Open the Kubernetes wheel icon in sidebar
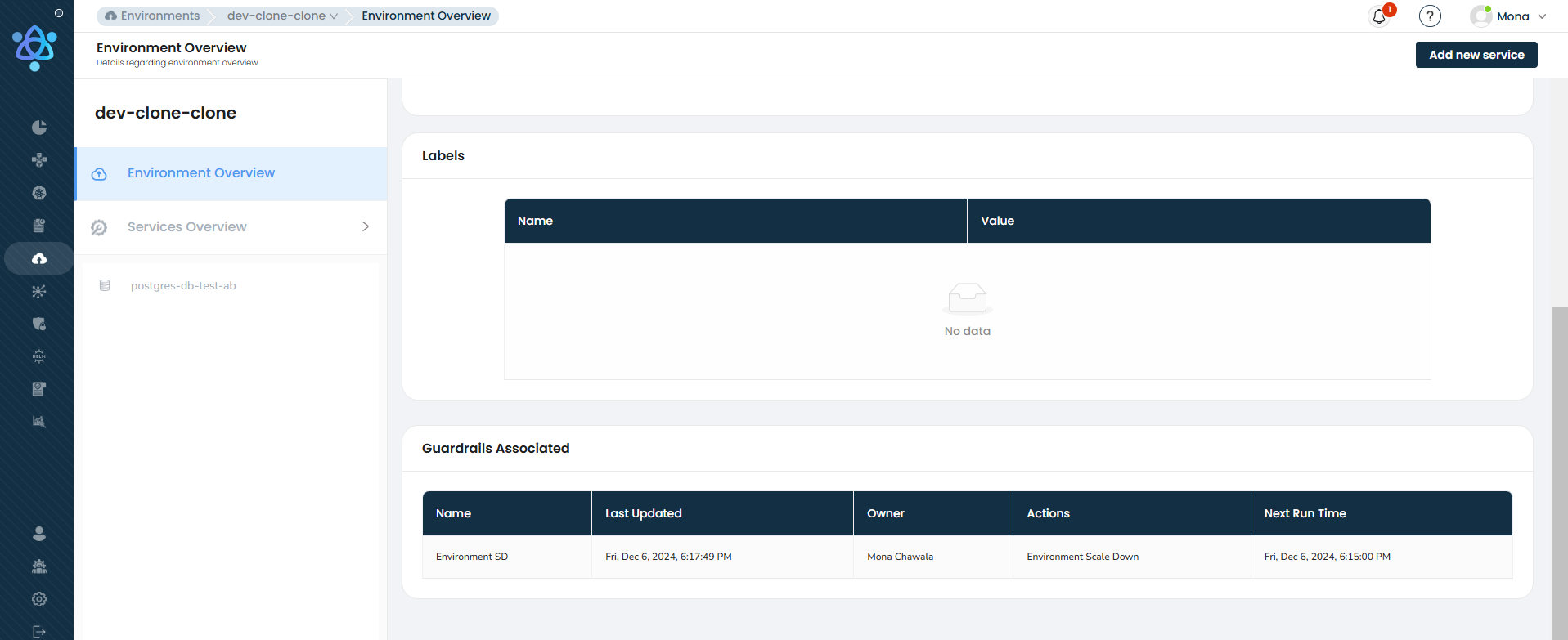The width and height of the screenshot is (1568, 640). tap(38, 193)
